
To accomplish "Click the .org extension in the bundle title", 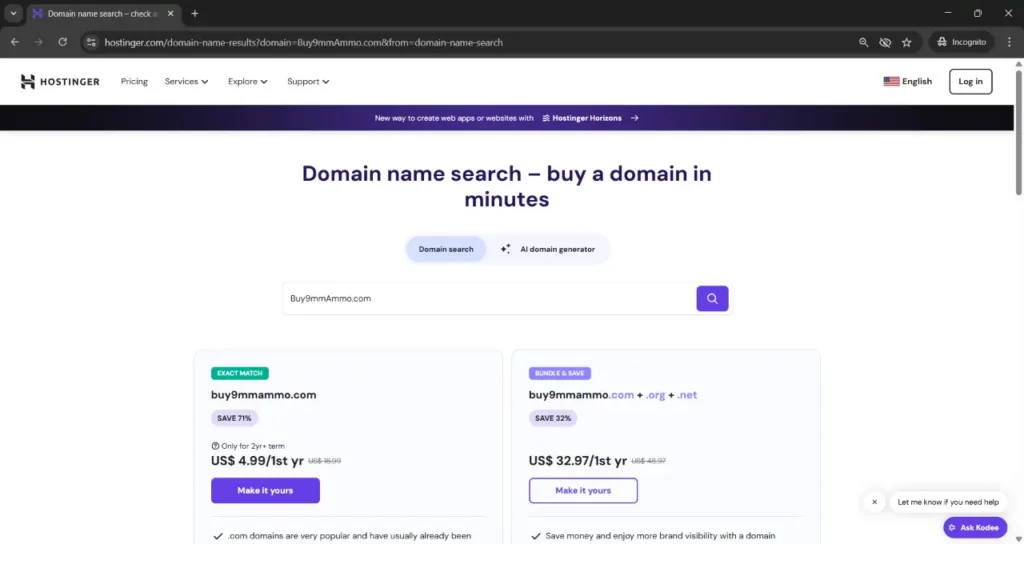I will click(655, 395).
